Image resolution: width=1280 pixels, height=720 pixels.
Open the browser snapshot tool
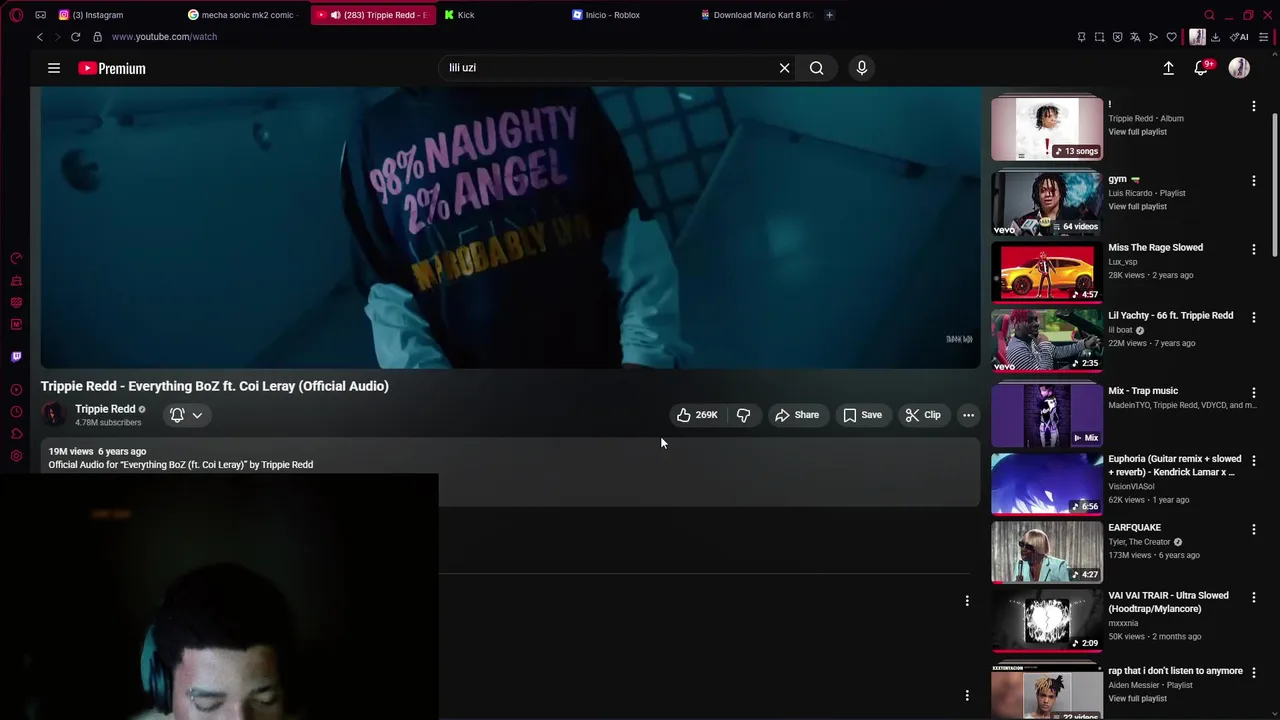[x=1099, y=37]
